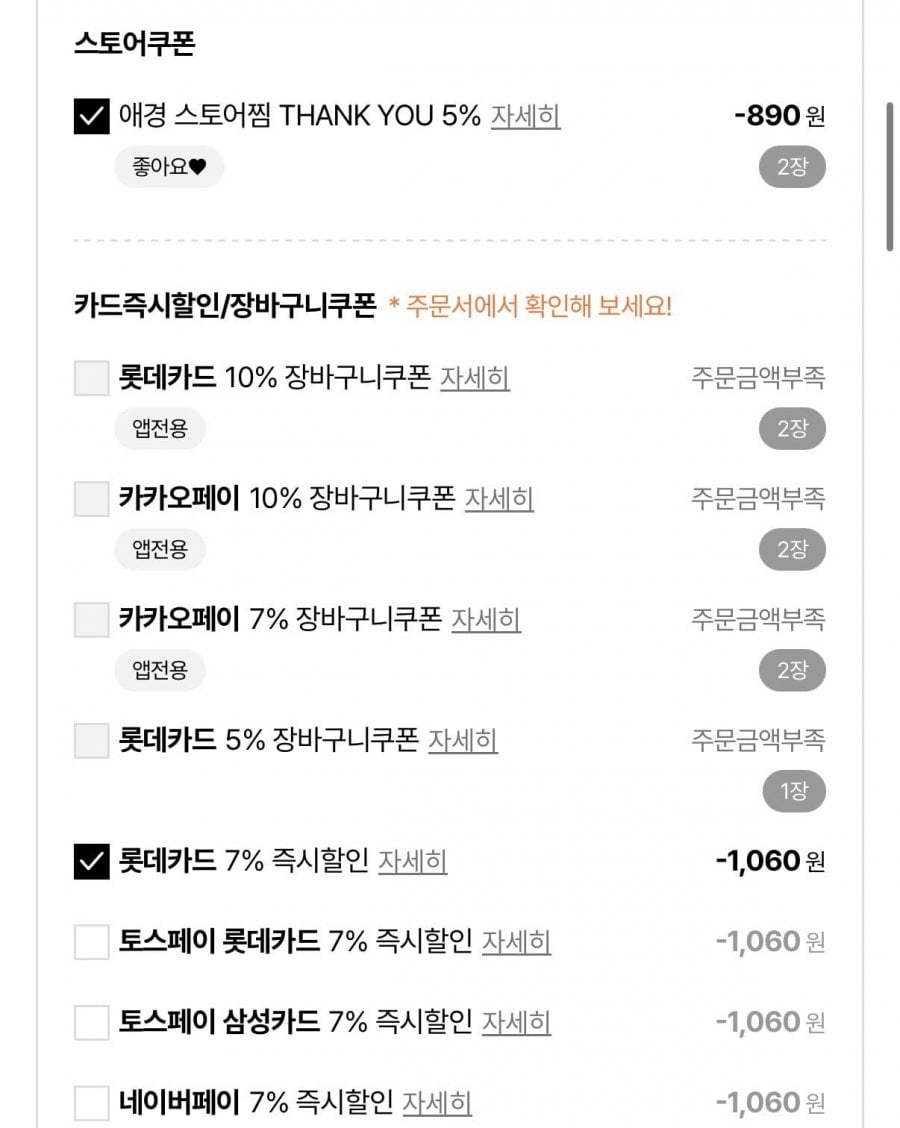This screenshot has width=900, height=1128.
Task: Check 토스페이 삼성카드 7% 즉시할인
Action: (91, 1023)
